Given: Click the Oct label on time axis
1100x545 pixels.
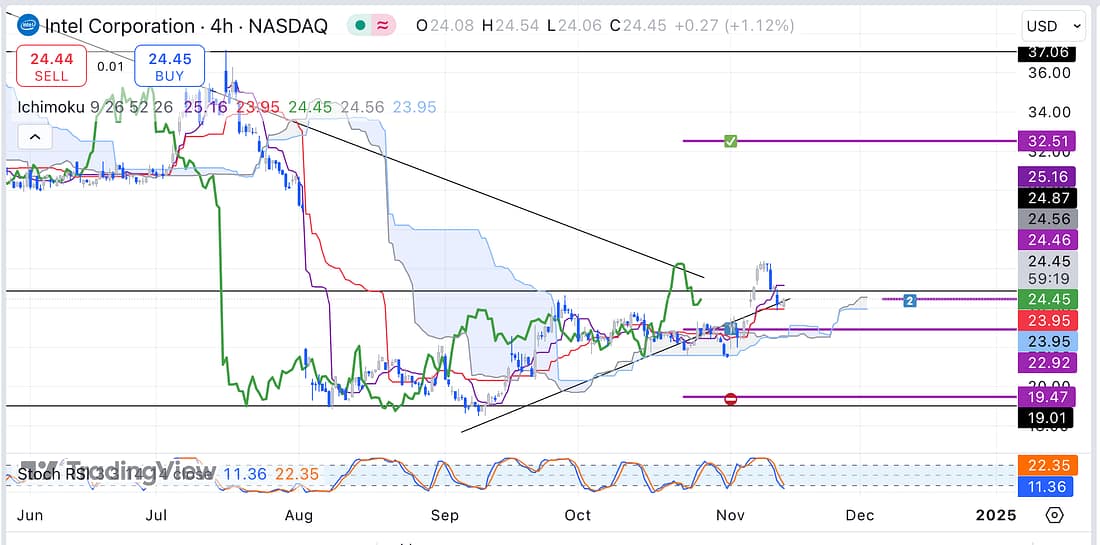Looking at the screenshot, I should click(577, 515).
